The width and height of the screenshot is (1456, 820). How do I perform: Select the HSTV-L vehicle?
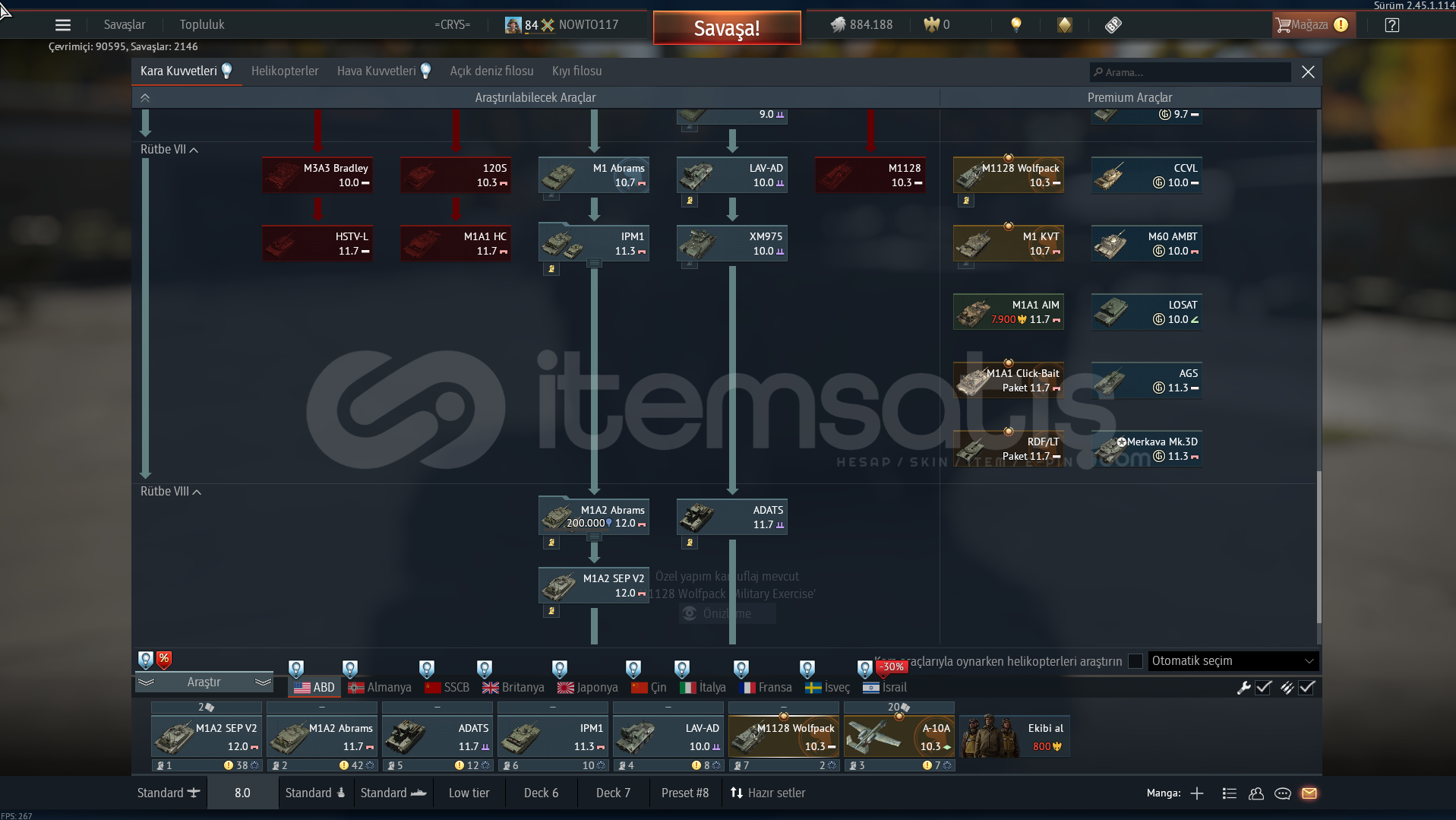tap(317, 243)
